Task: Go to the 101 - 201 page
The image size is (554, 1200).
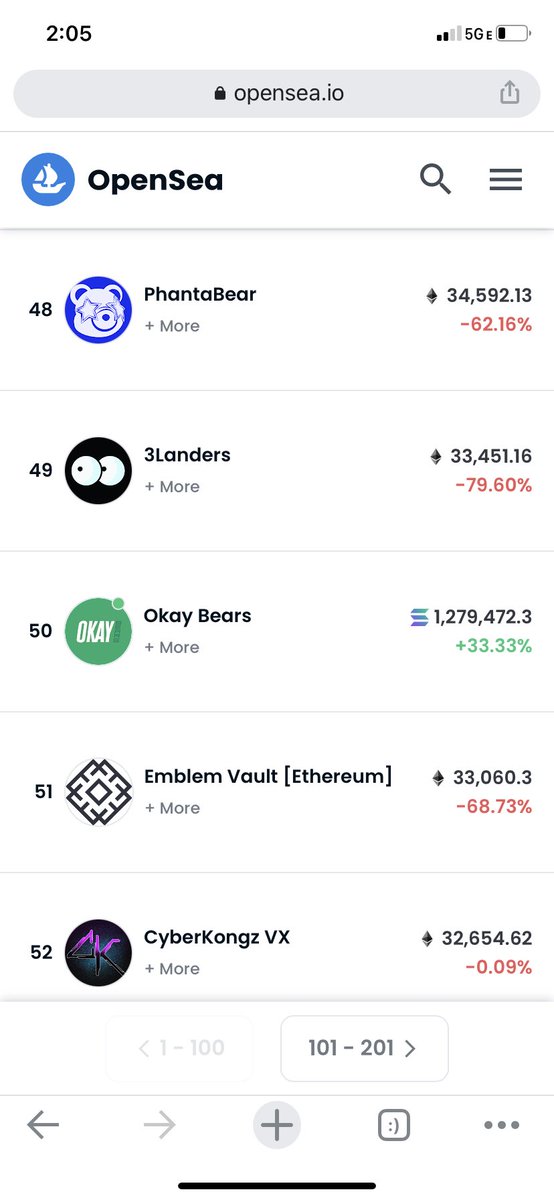Action: click(x=364, y=1048)
